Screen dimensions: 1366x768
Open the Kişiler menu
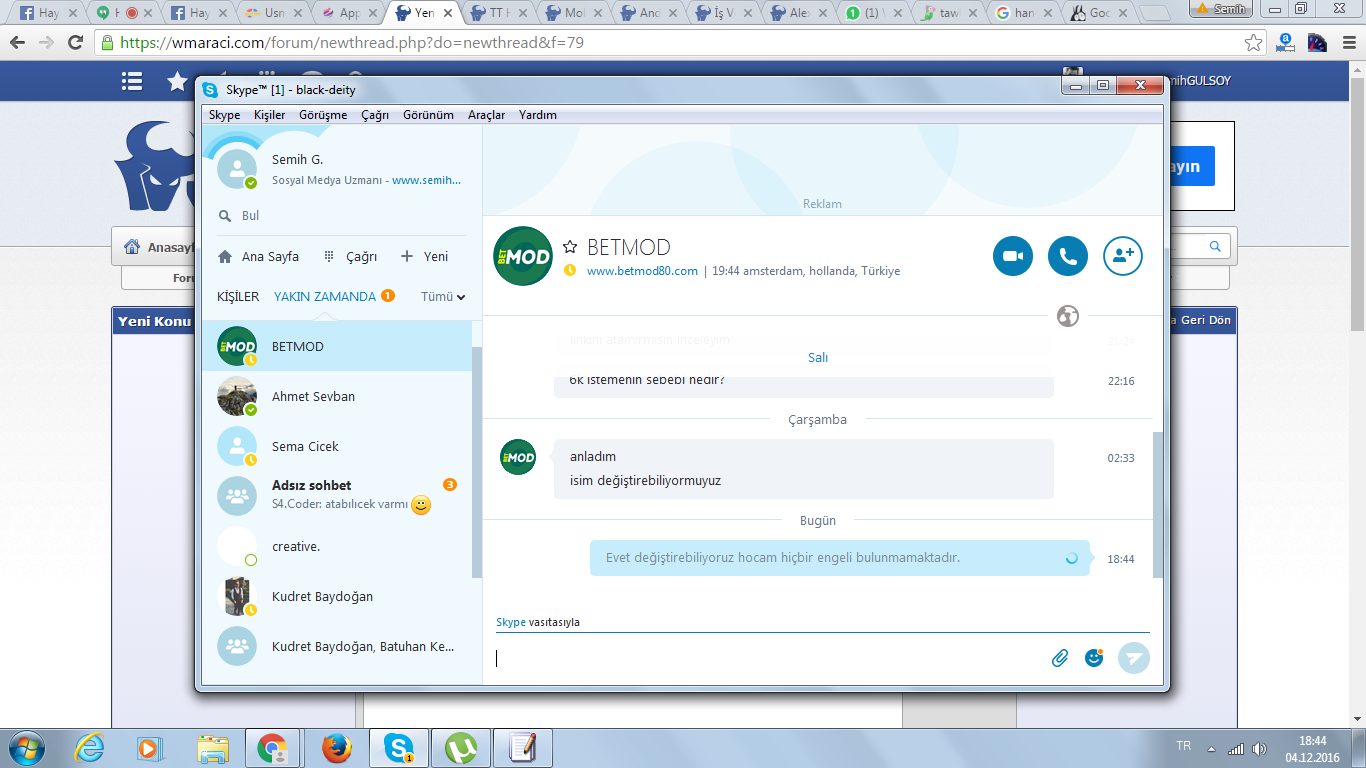coord(270,115)
